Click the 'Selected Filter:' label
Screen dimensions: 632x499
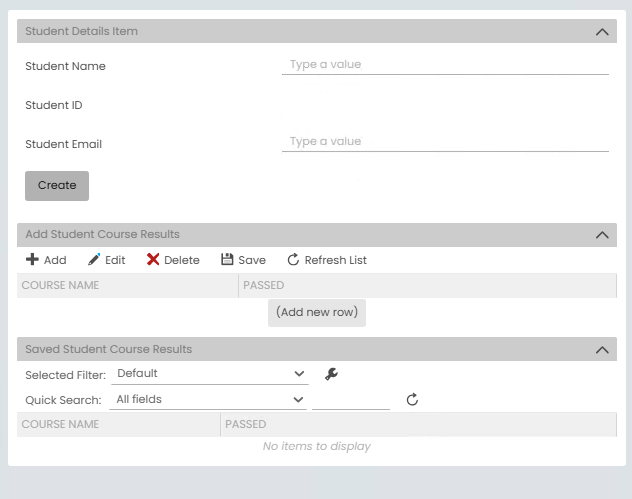pos(65,375)
